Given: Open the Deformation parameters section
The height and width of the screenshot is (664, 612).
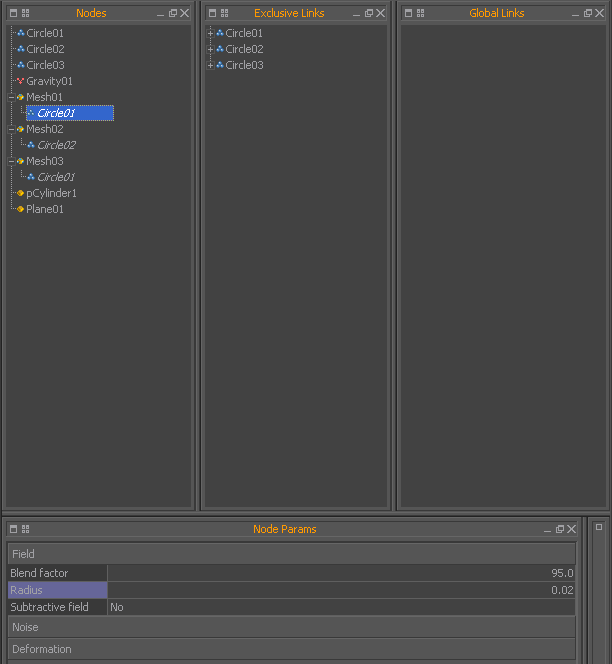Looking at the screenshot, I should [292, 649].
